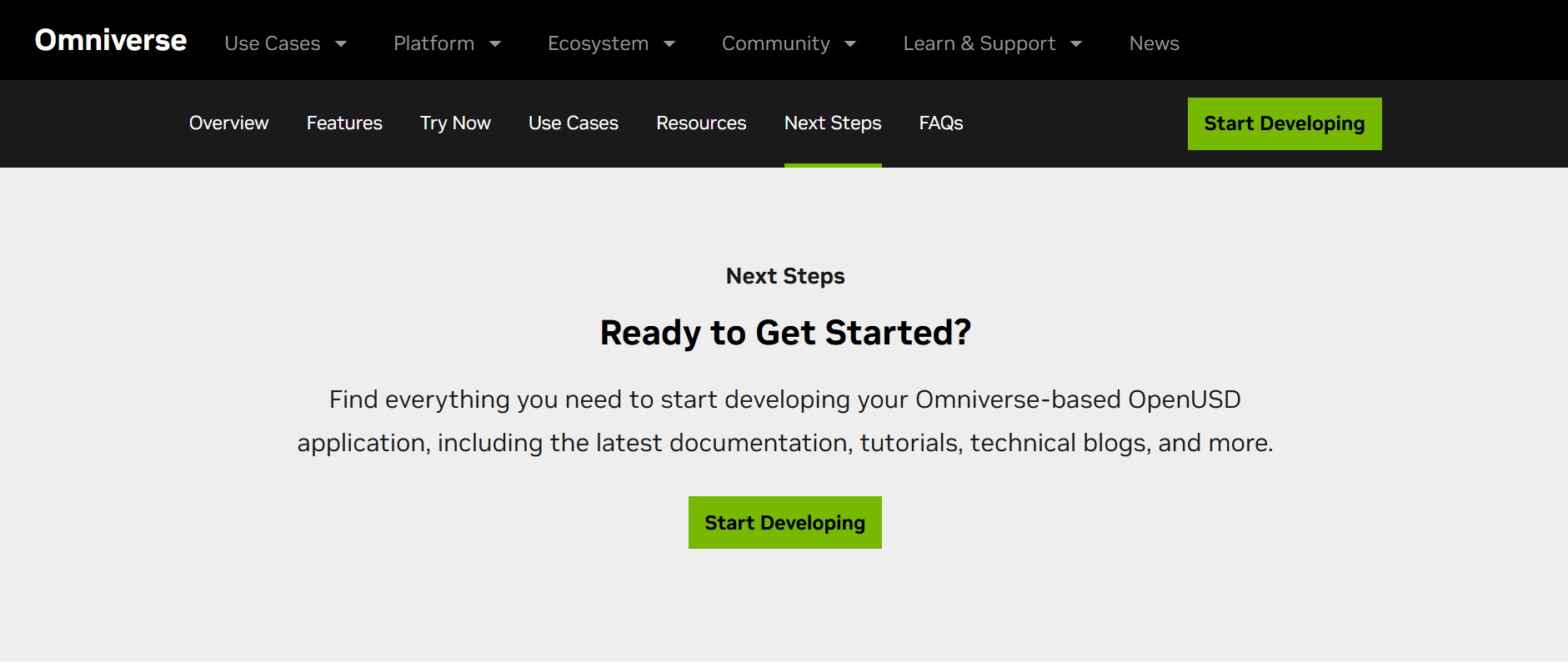
Task: Expand the Community dropdown menu
Action: (x=789, y=43)
